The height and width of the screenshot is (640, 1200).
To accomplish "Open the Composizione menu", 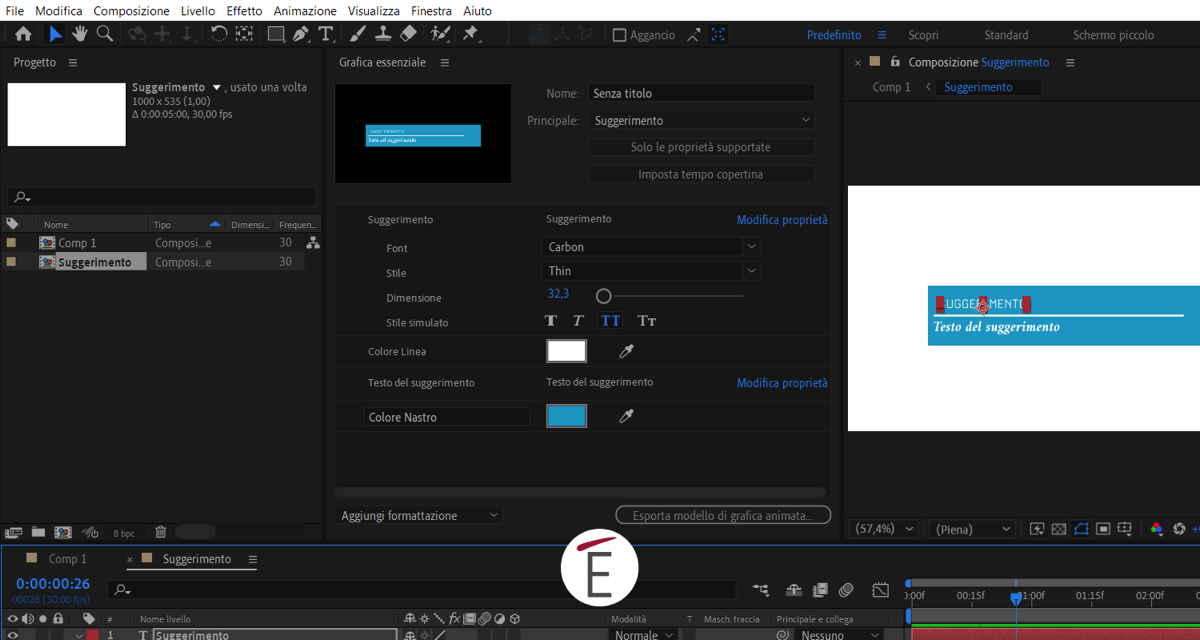I will click(x=131, y=10).
